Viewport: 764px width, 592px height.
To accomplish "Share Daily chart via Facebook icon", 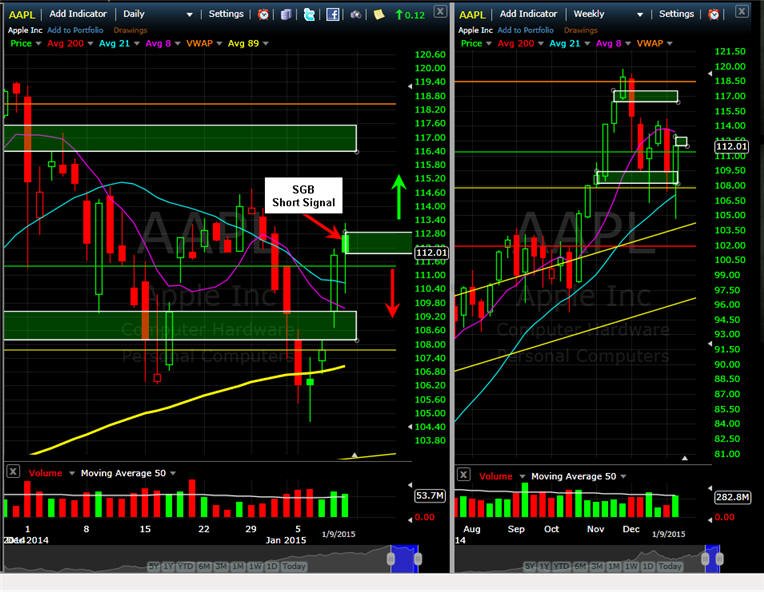I will pyautogui.click(x=333, y=15).
